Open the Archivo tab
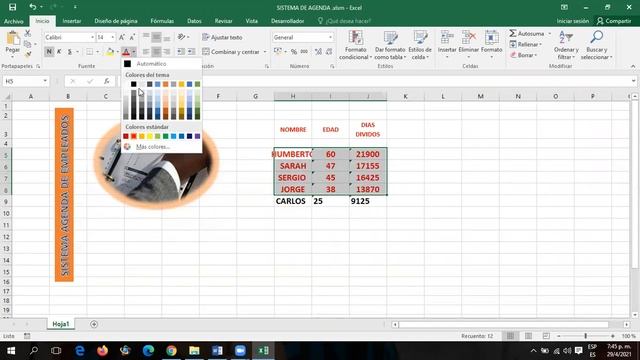The image size is (640, 360). (x=13, y=21)
